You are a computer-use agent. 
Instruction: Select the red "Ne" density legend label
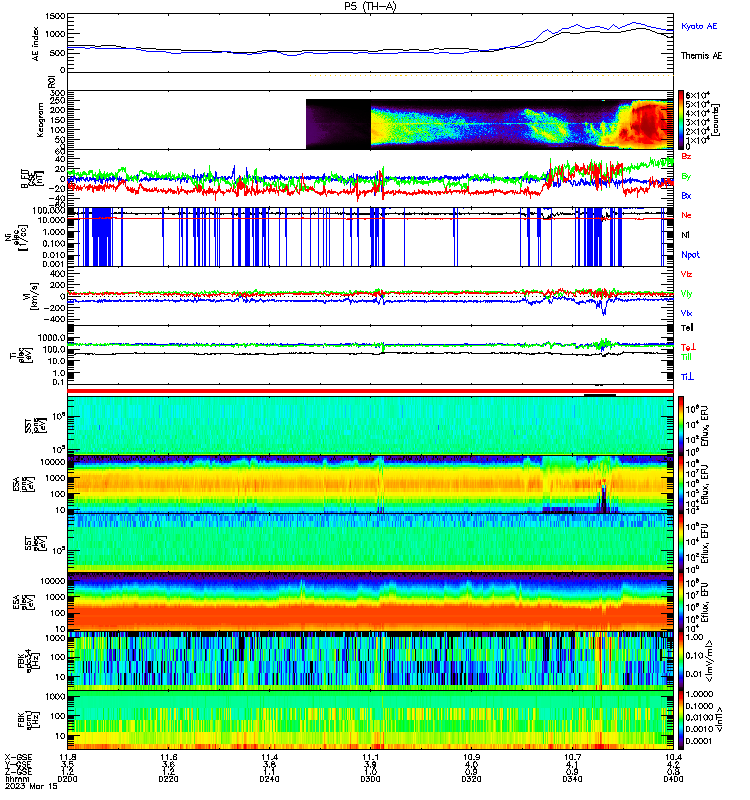pyautogui.click(x=686, y=215)
